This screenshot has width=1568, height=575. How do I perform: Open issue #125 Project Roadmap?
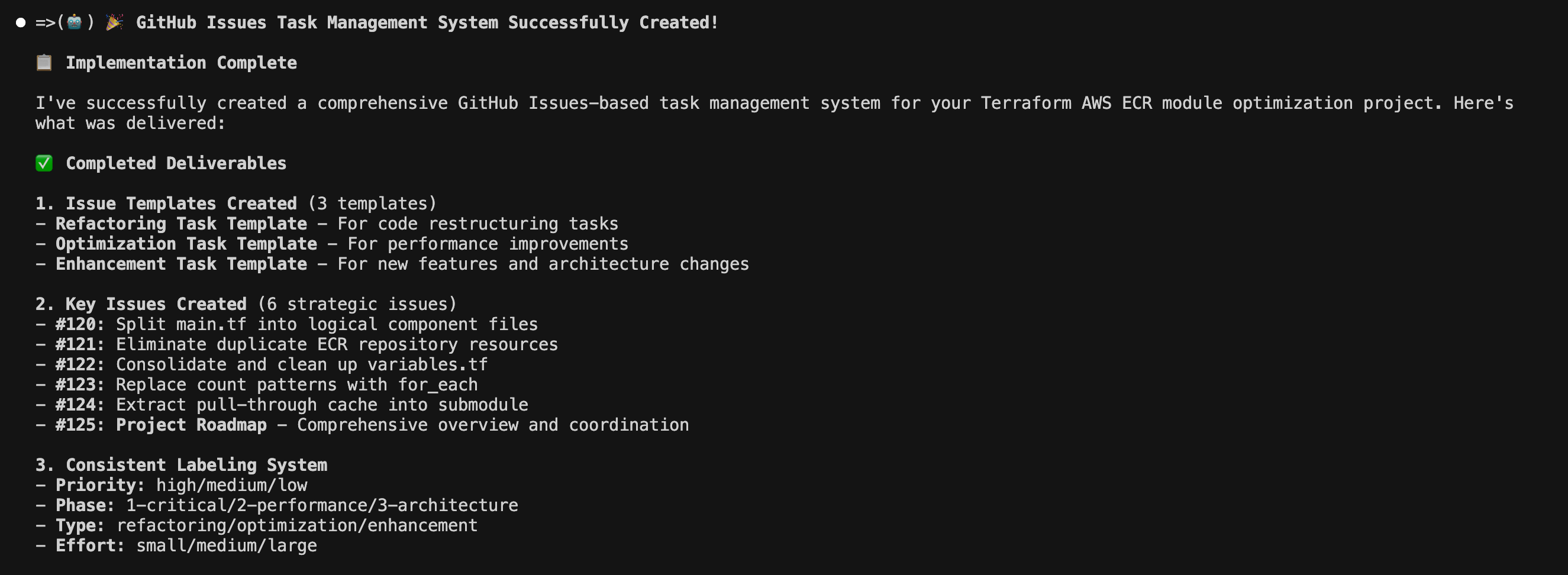coord(162,425)
